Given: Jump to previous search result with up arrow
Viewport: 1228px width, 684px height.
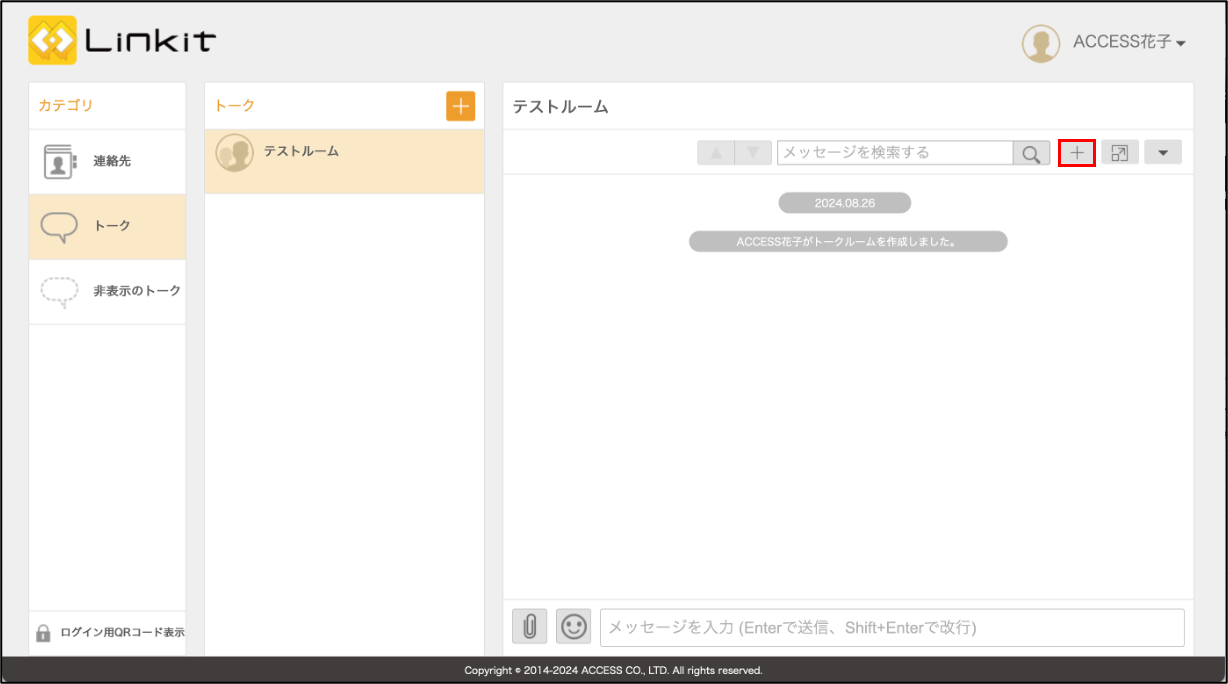Looking at the screenshot, I should pyautogui.click(x=715, y=153).
